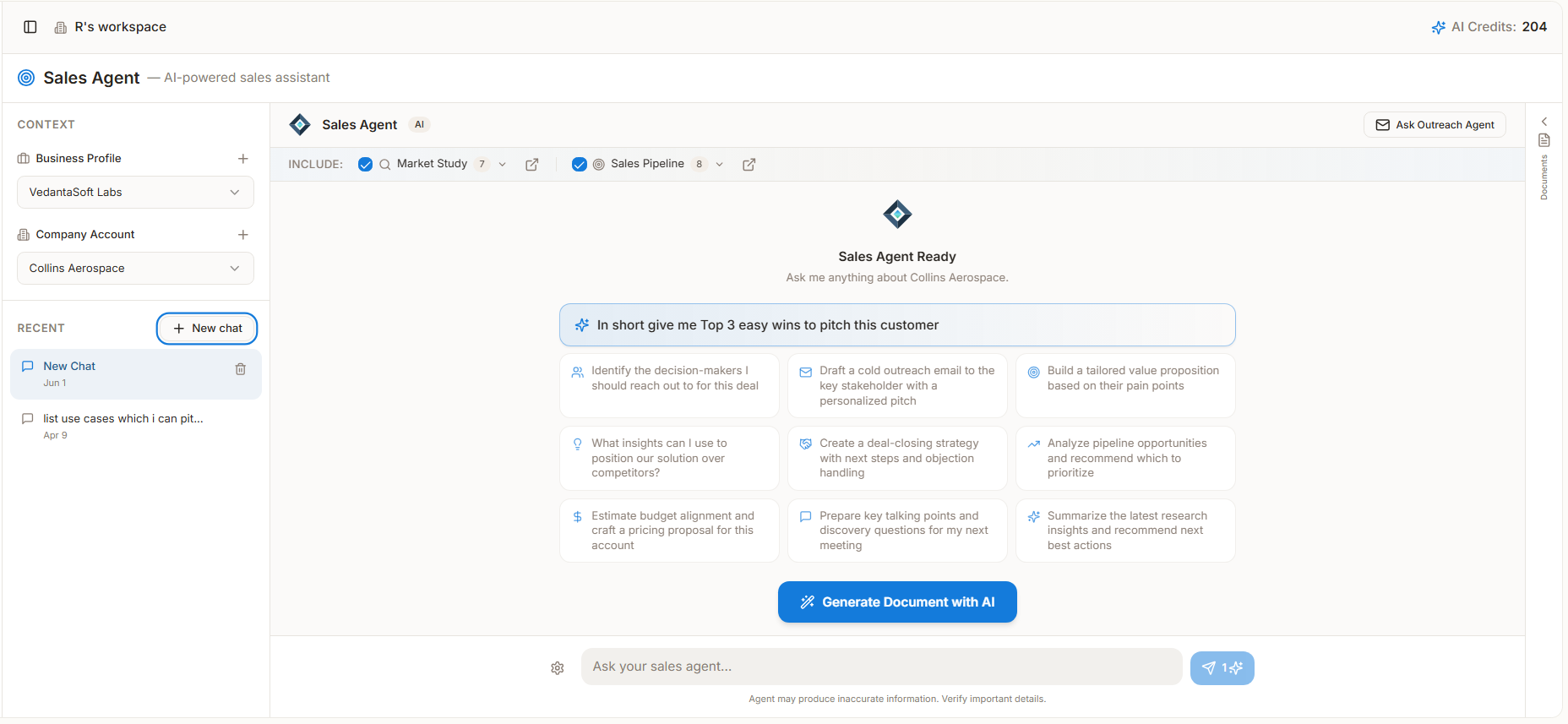Viewport: 1568px width, 724px height.
Task: Delete the New Chat conversation with trash icon
Action: click(x=241, y=369)
